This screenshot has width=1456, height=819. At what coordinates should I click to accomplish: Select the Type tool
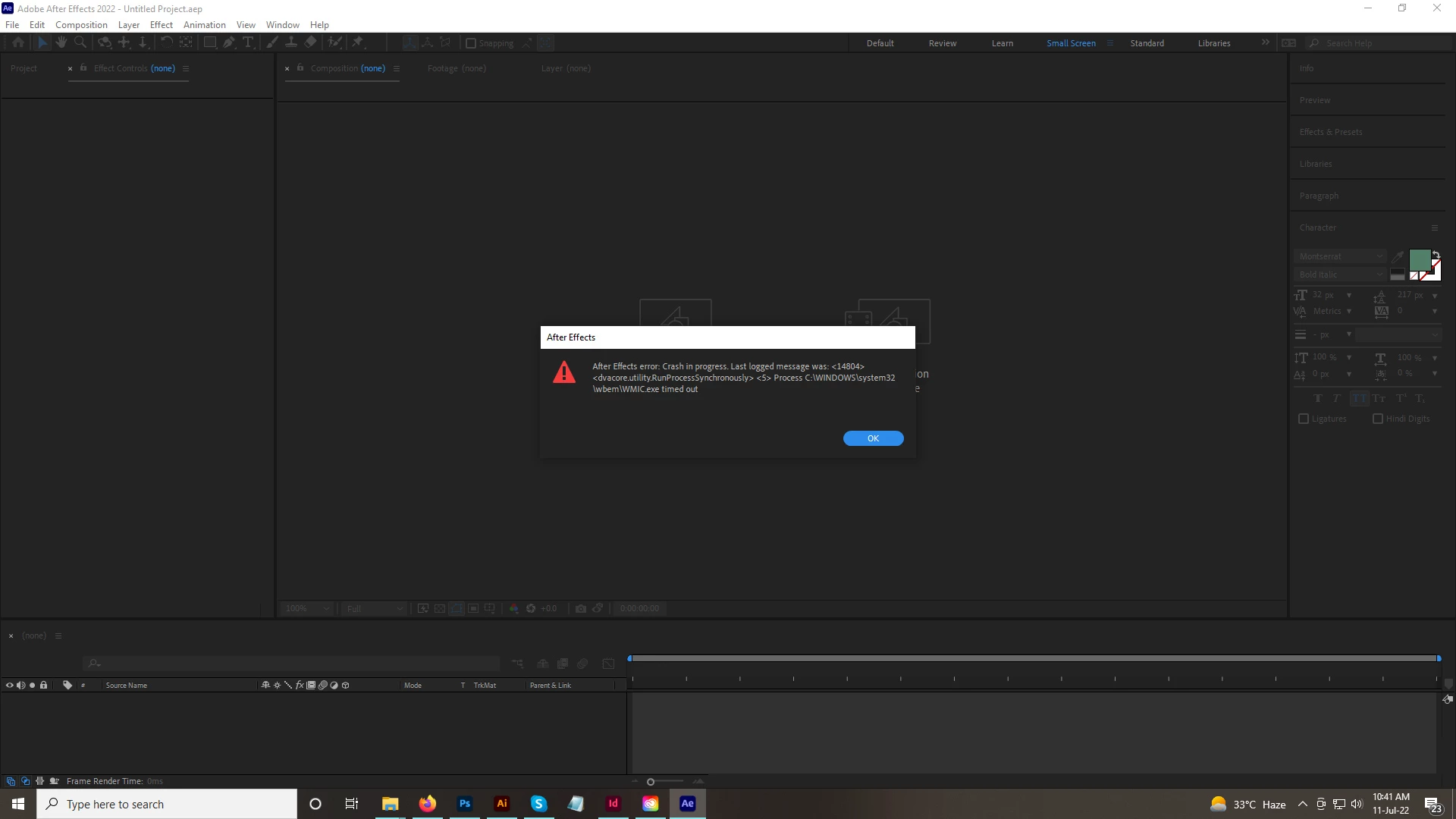pyautogui.click(x=248, y=42)
